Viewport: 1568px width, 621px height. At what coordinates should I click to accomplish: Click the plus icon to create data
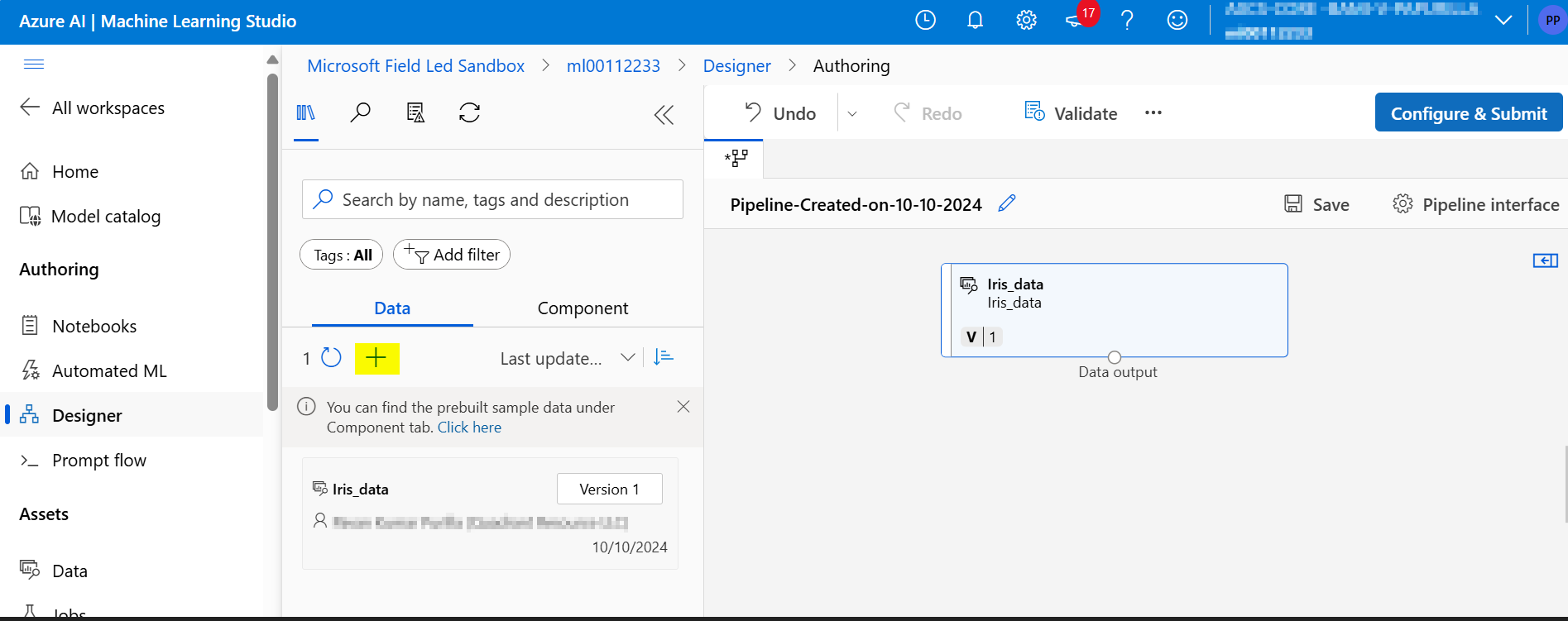click(376, 358)
